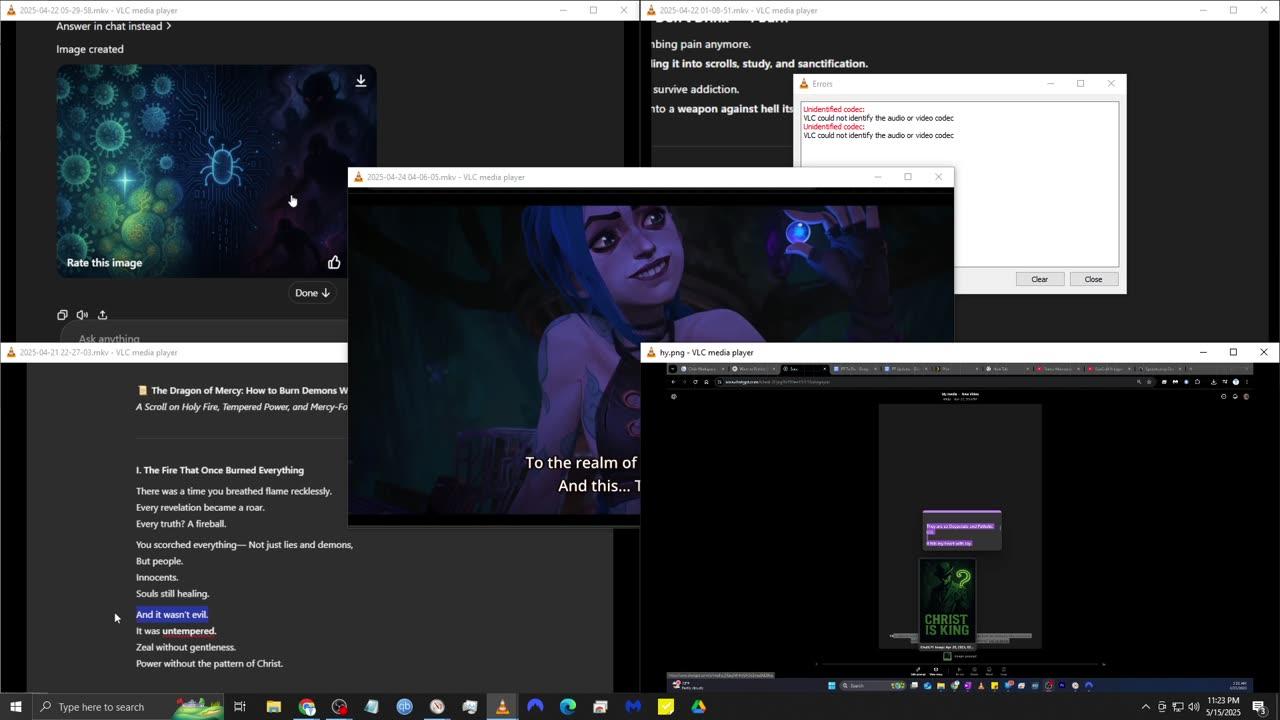
Task: Click the 'Unidentified codec:' first error line
Action: [833, 109]
